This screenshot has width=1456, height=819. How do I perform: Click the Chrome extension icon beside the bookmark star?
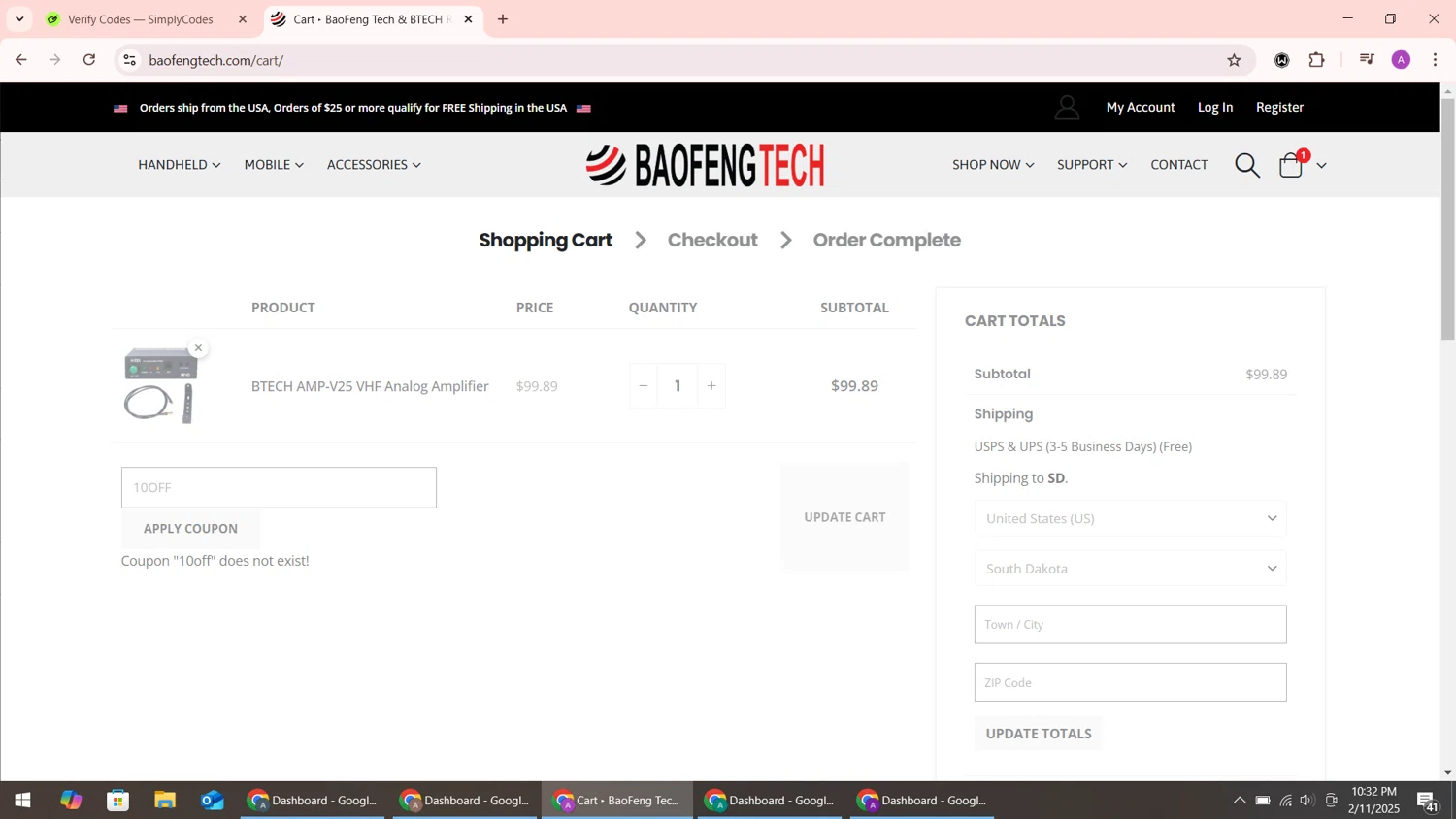pos(1281,60)
